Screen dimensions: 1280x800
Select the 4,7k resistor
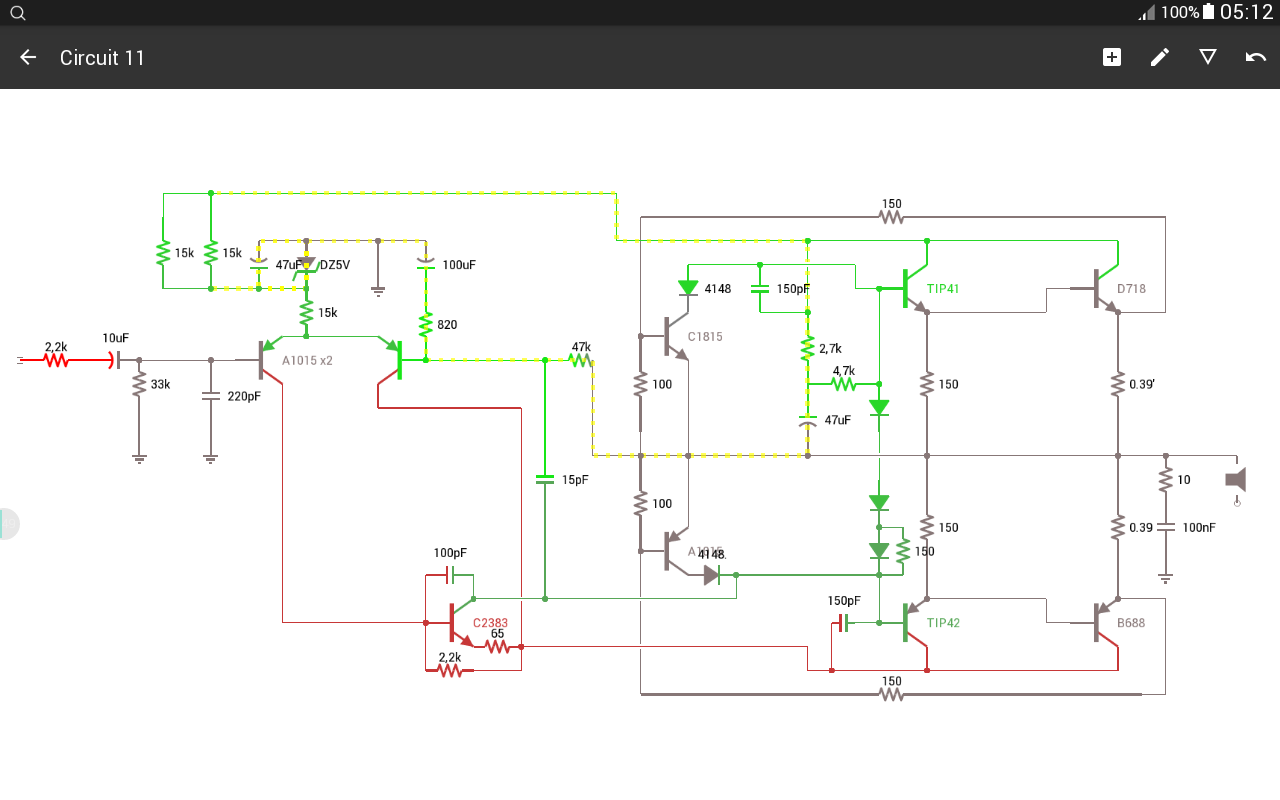tap(844, 384)
